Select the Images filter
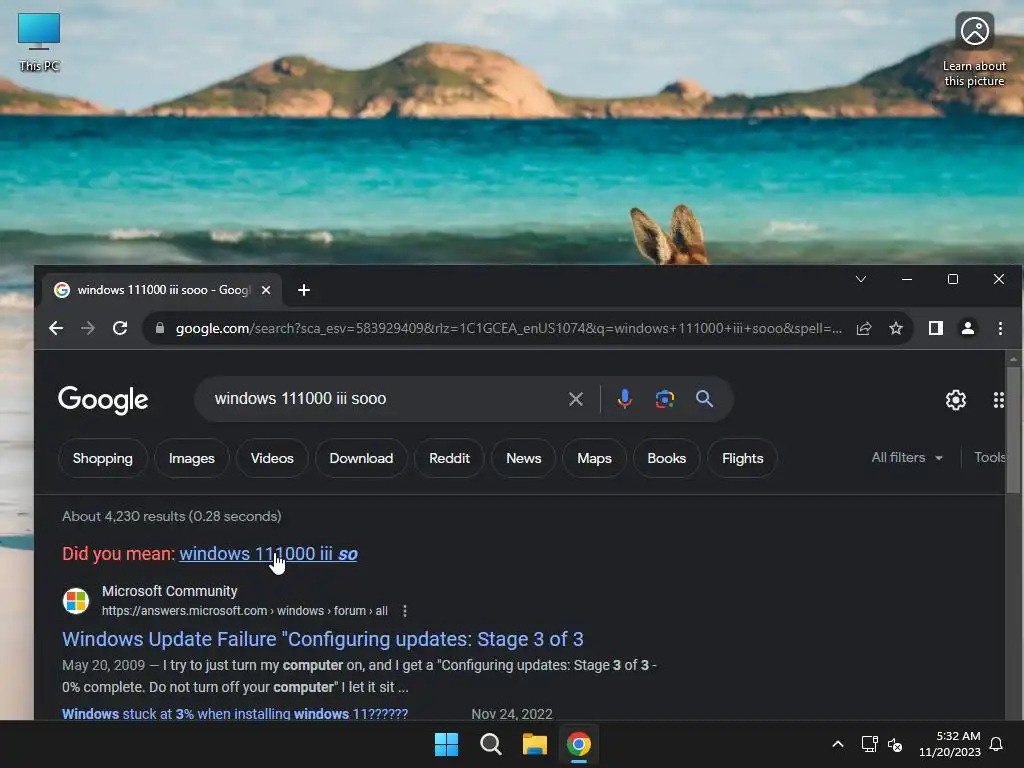Image resolution: width=1024 pixels, height=768 pixels. tap(191, 458)
